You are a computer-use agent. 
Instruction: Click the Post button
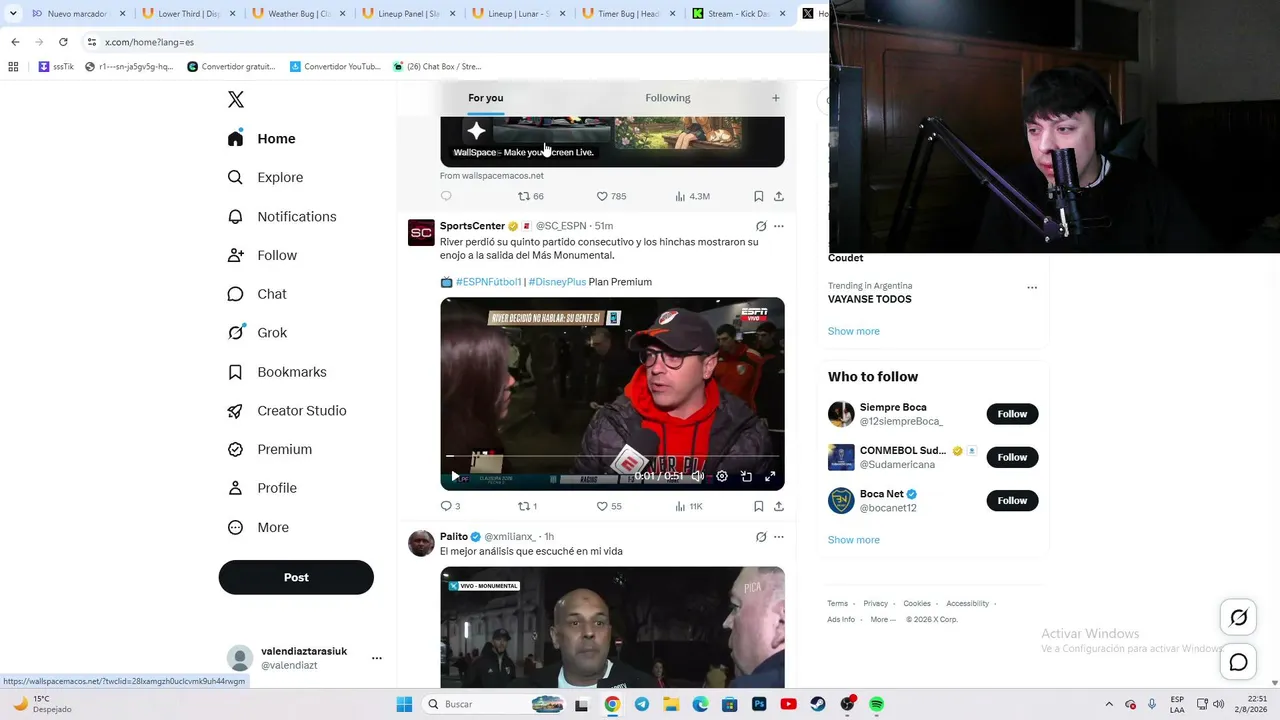296,577
